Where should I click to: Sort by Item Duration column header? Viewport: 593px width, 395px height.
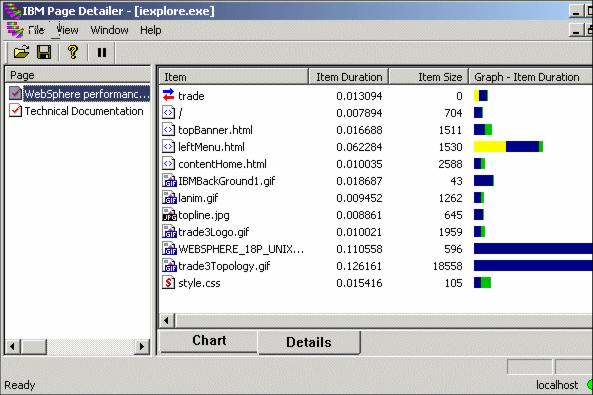pyautogui.click(x=349, y=77)
